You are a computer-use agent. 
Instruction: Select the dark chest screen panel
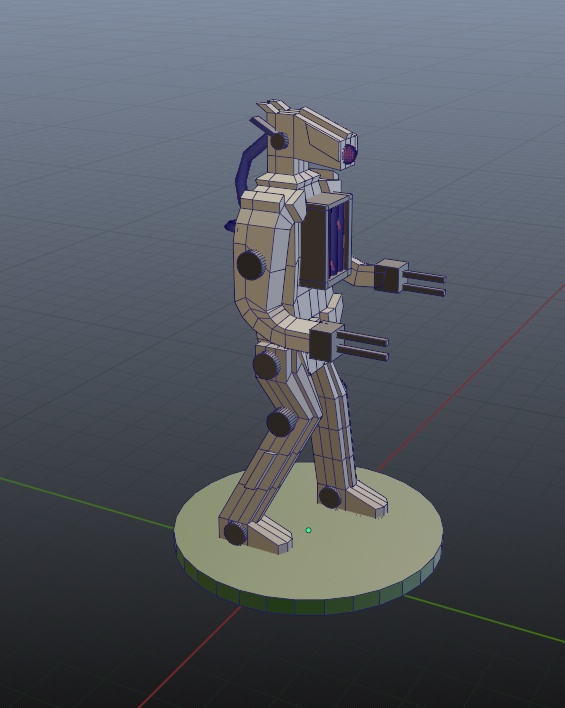[325, 241]
